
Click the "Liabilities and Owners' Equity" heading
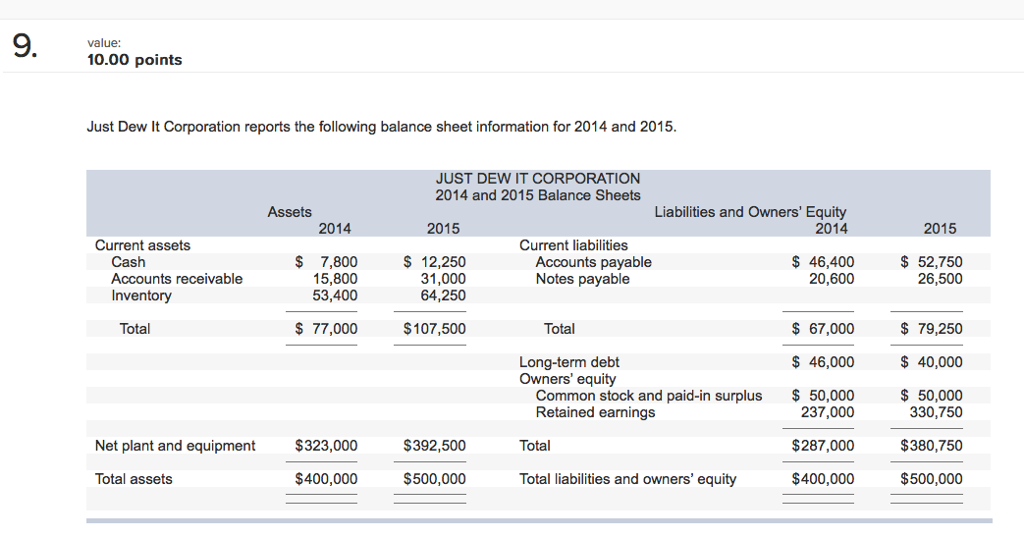coord(749,212)
